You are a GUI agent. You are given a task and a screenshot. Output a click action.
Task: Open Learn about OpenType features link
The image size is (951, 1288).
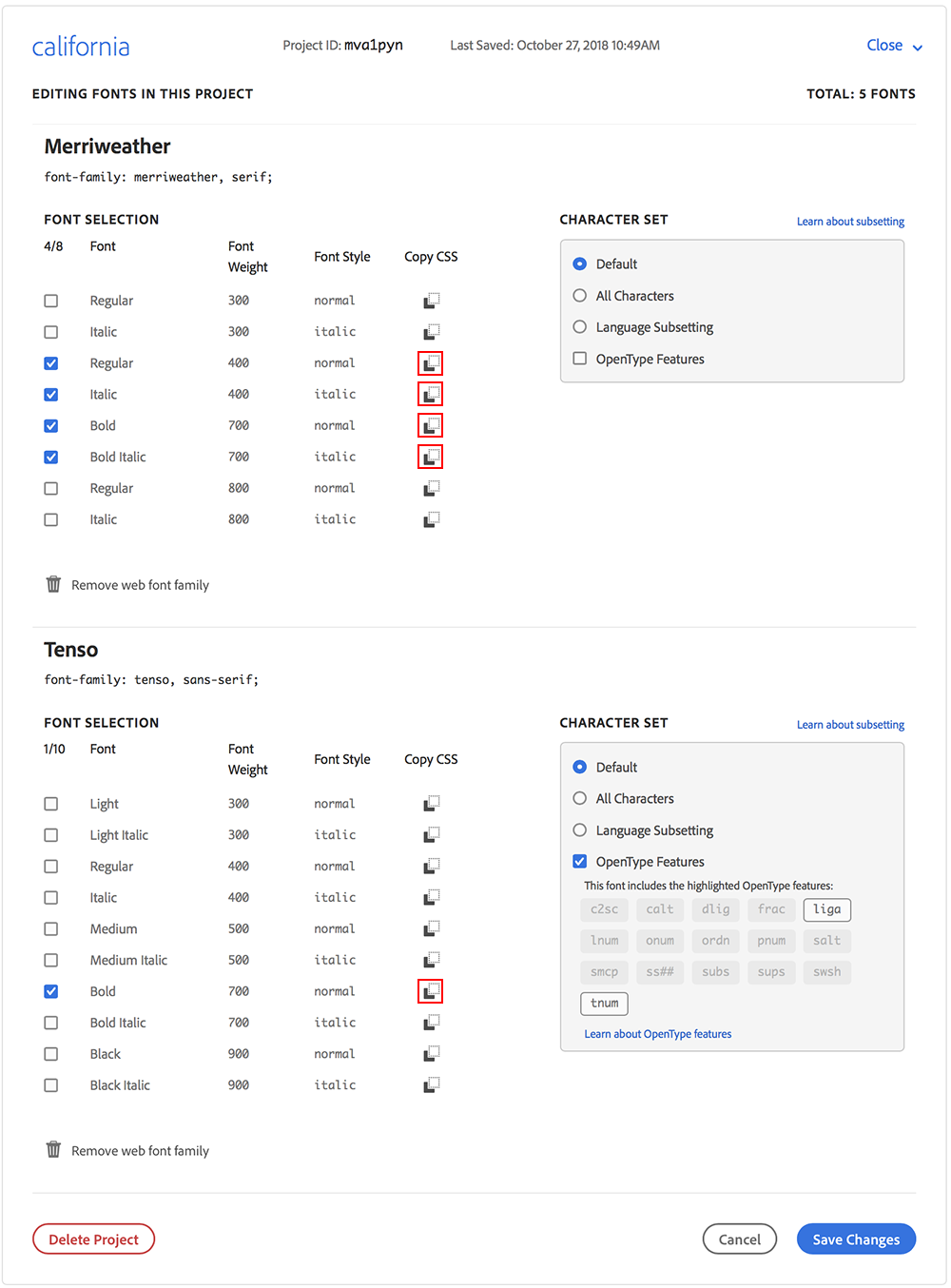coord(657,1034)
